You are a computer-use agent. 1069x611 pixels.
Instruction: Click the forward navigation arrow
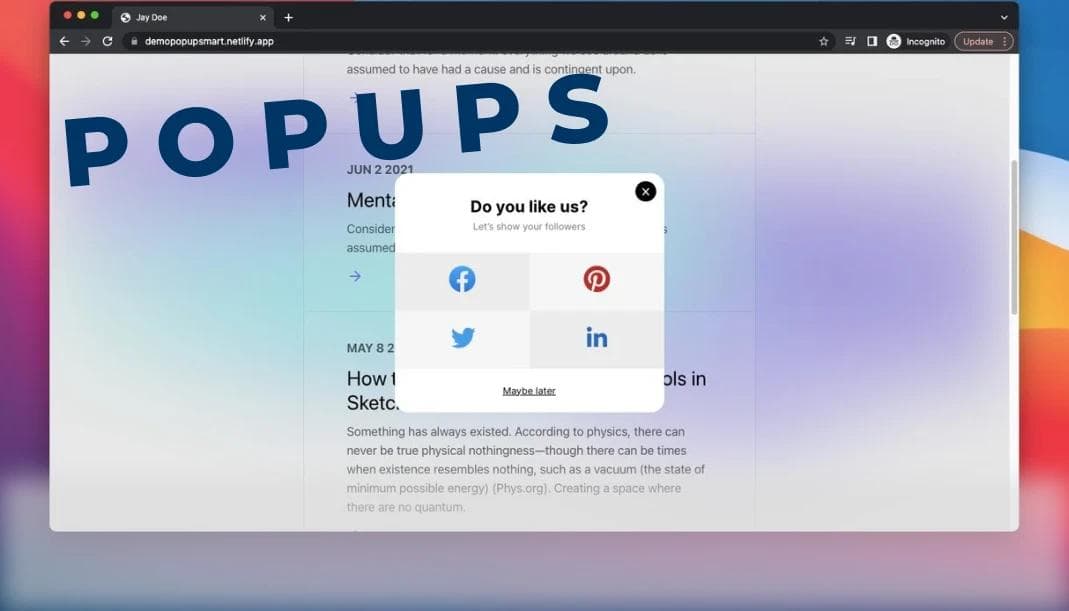[85, 41]
